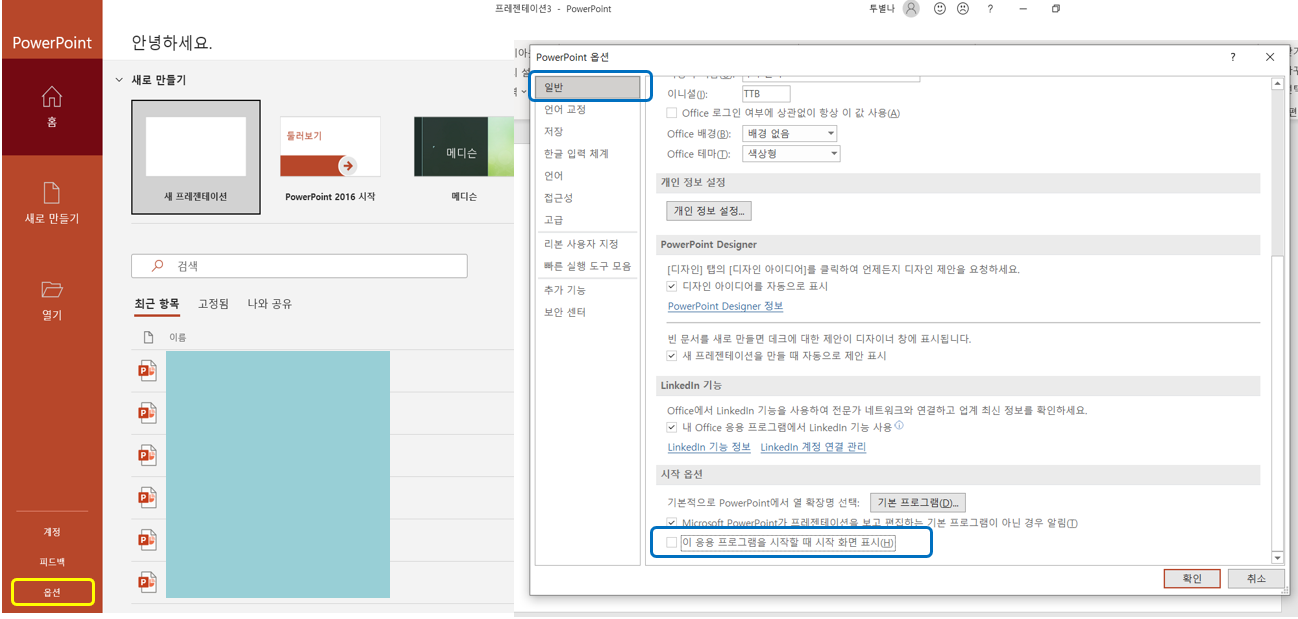The height and width of the screenshot is (619, 1298).
Task: Click 계정 in the sidebar
Action: [x=51, y=532]
